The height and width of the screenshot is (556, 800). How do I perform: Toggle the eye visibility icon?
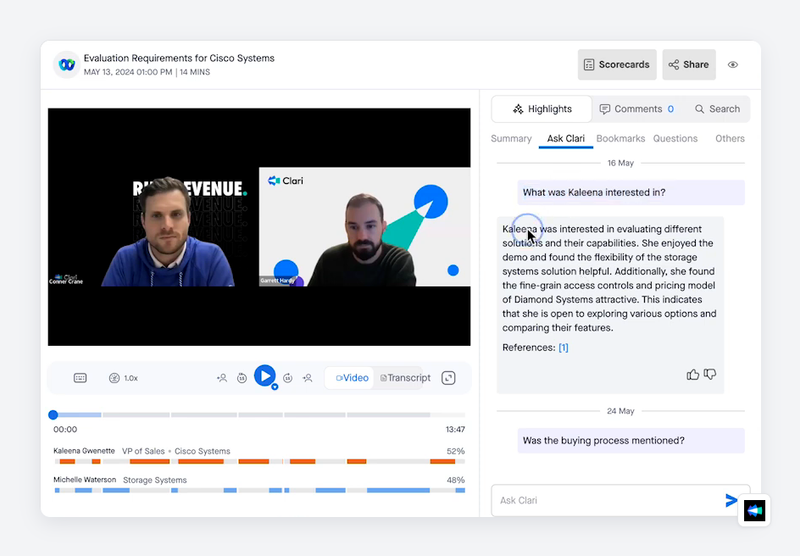(x=733, y=65)
